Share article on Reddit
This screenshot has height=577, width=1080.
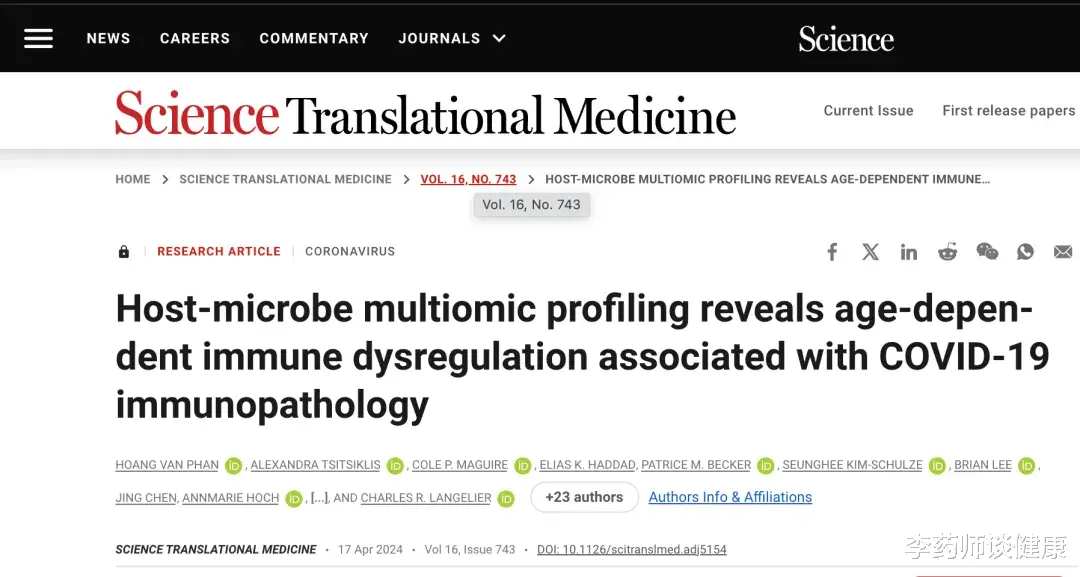(x=948, y=252)
